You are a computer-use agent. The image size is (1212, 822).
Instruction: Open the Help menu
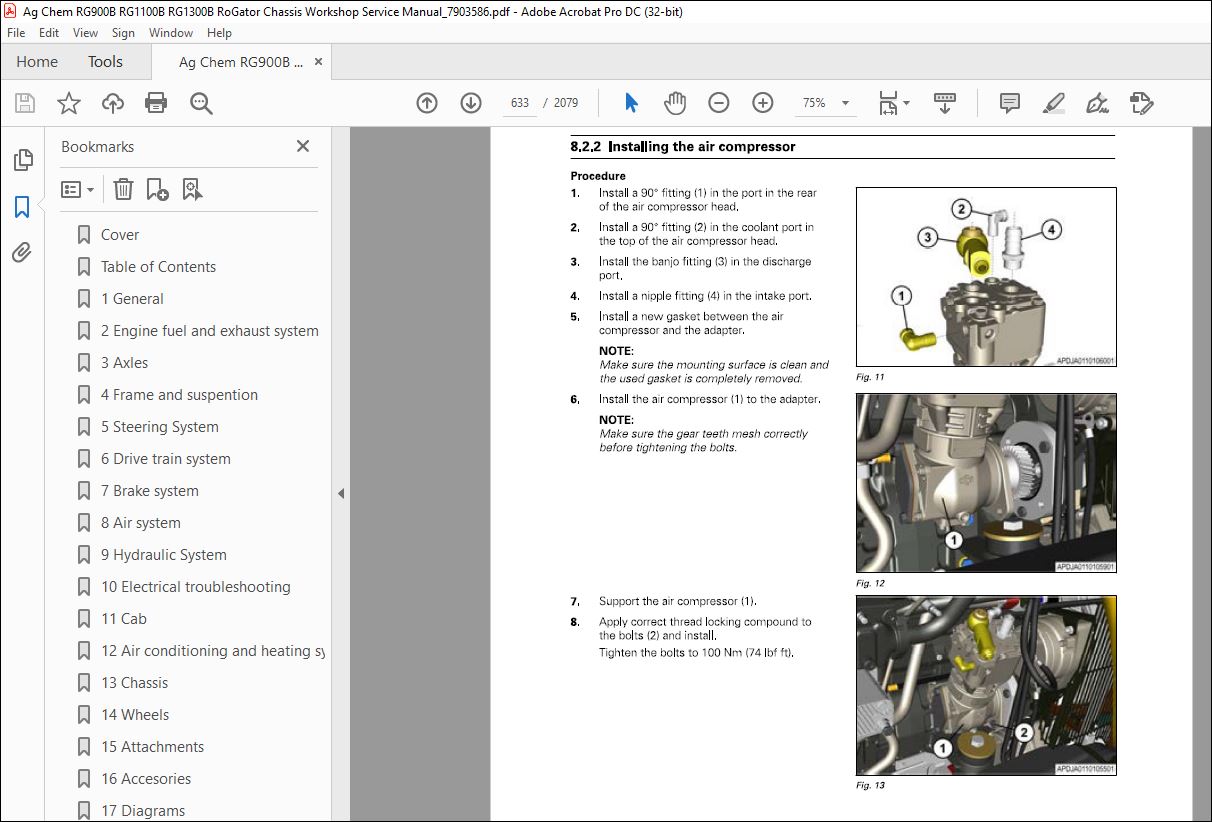tap(219, 33)
